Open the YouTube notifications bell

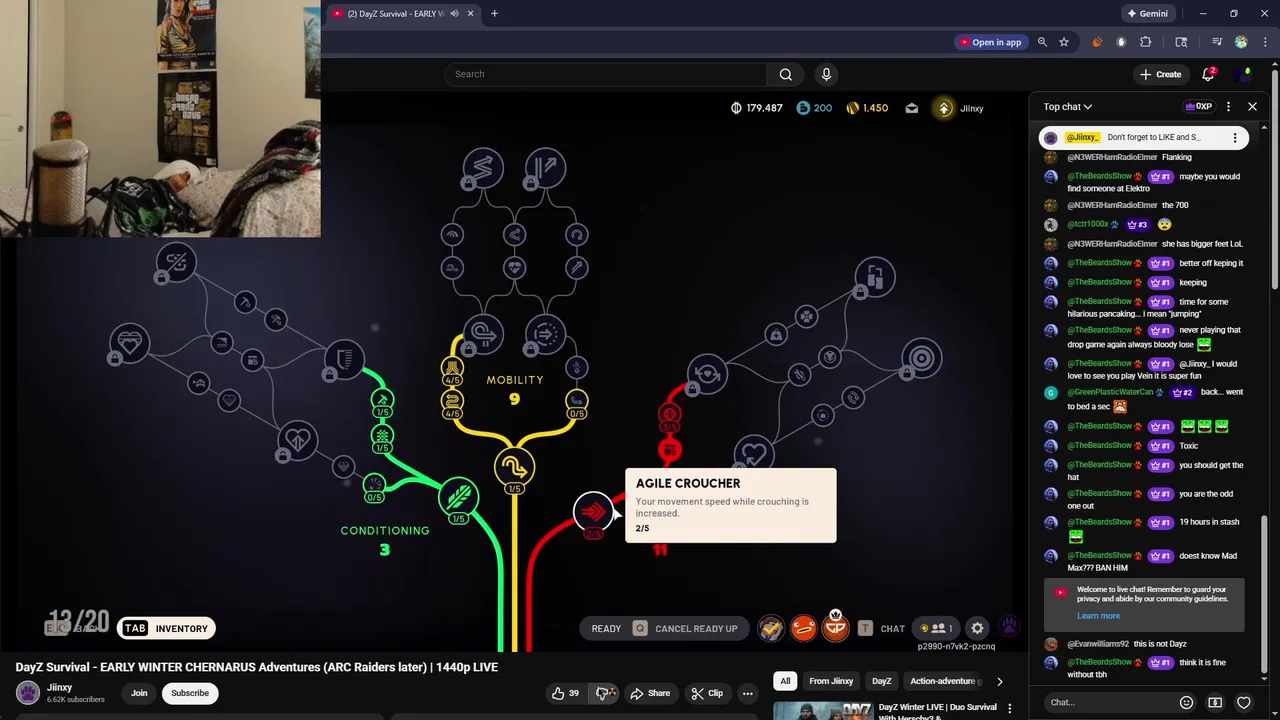1208,74
